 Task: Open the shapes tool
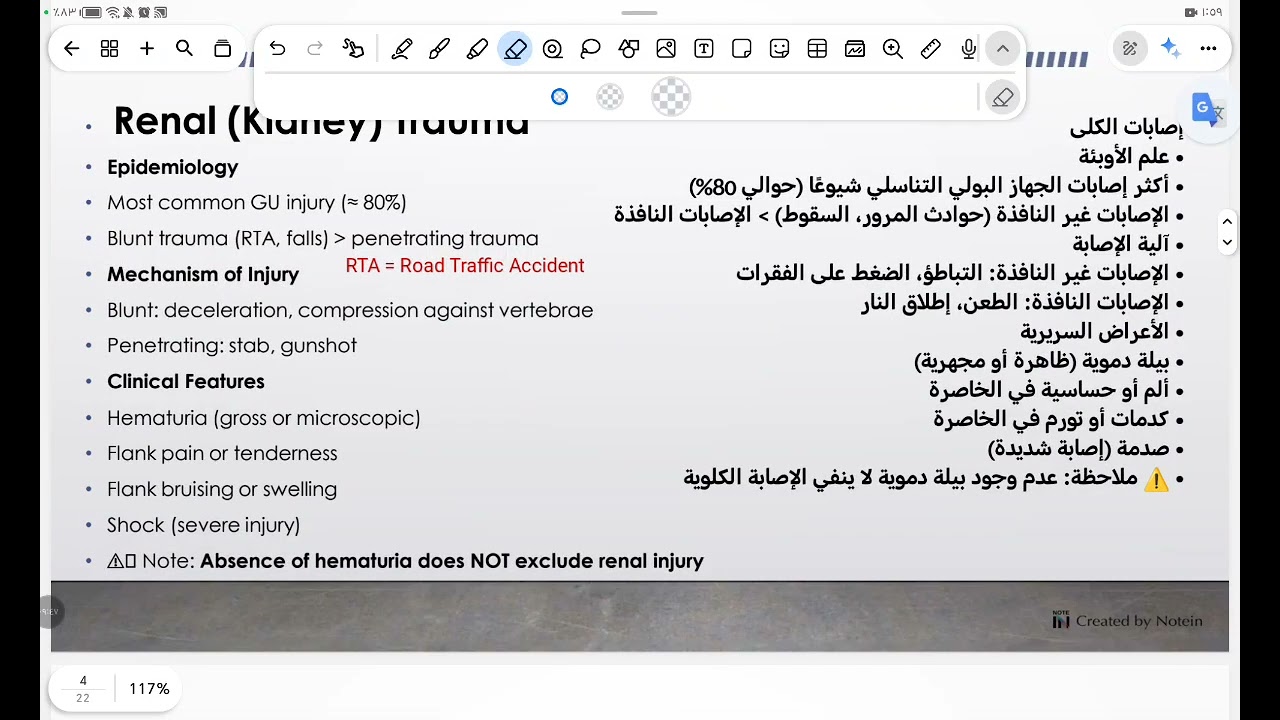(628, 49)
